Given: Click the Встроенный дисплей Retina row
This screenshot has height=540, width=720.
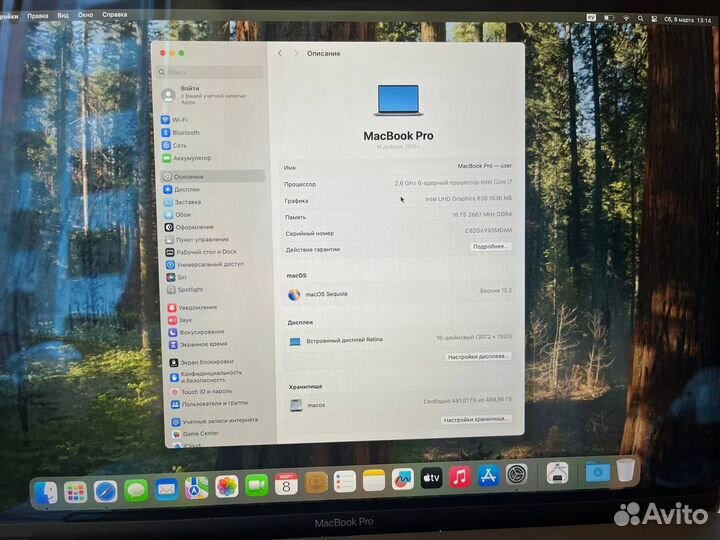Looking at the screenshot, I should (x=400, y=340).
